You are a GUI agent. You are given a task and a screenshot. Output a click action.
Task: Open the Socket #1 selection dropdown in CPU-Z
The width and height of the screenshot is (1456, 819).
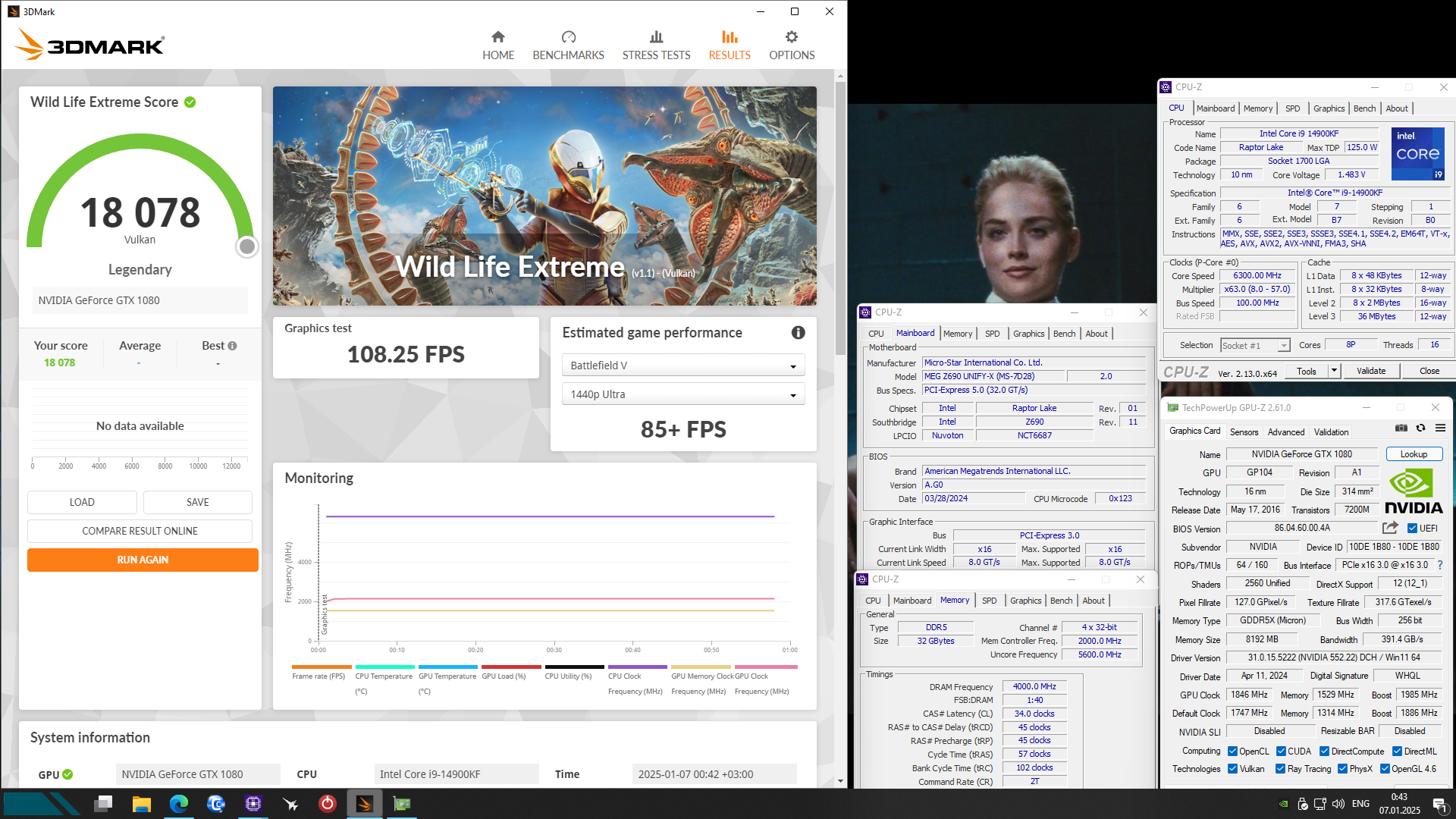[1255, 345]
